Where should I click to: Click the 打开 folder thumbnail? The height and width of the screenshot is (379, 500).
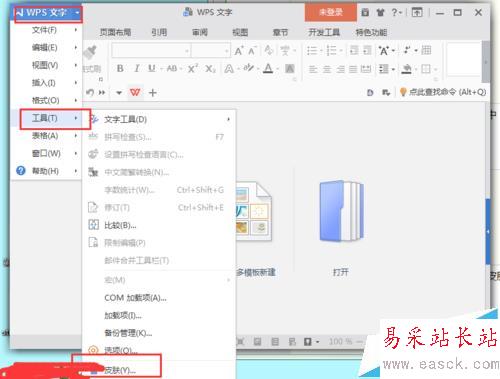341,211
